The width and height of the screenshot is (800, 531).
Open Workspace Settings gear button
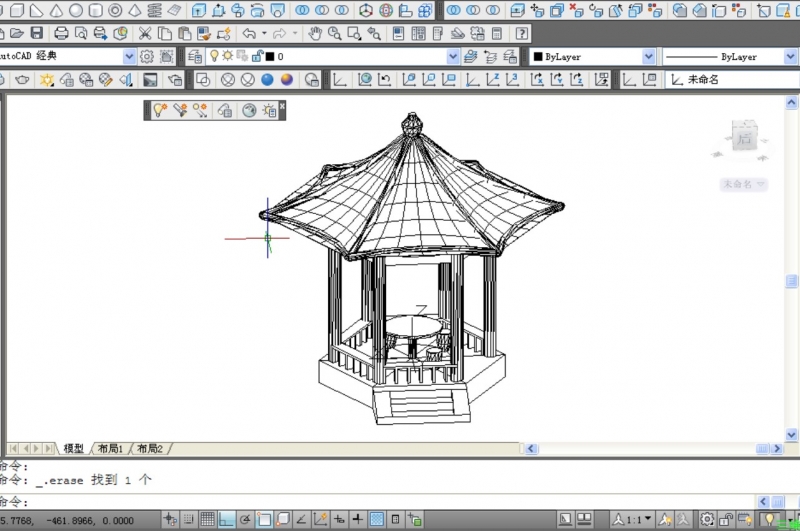pos(146,57)
